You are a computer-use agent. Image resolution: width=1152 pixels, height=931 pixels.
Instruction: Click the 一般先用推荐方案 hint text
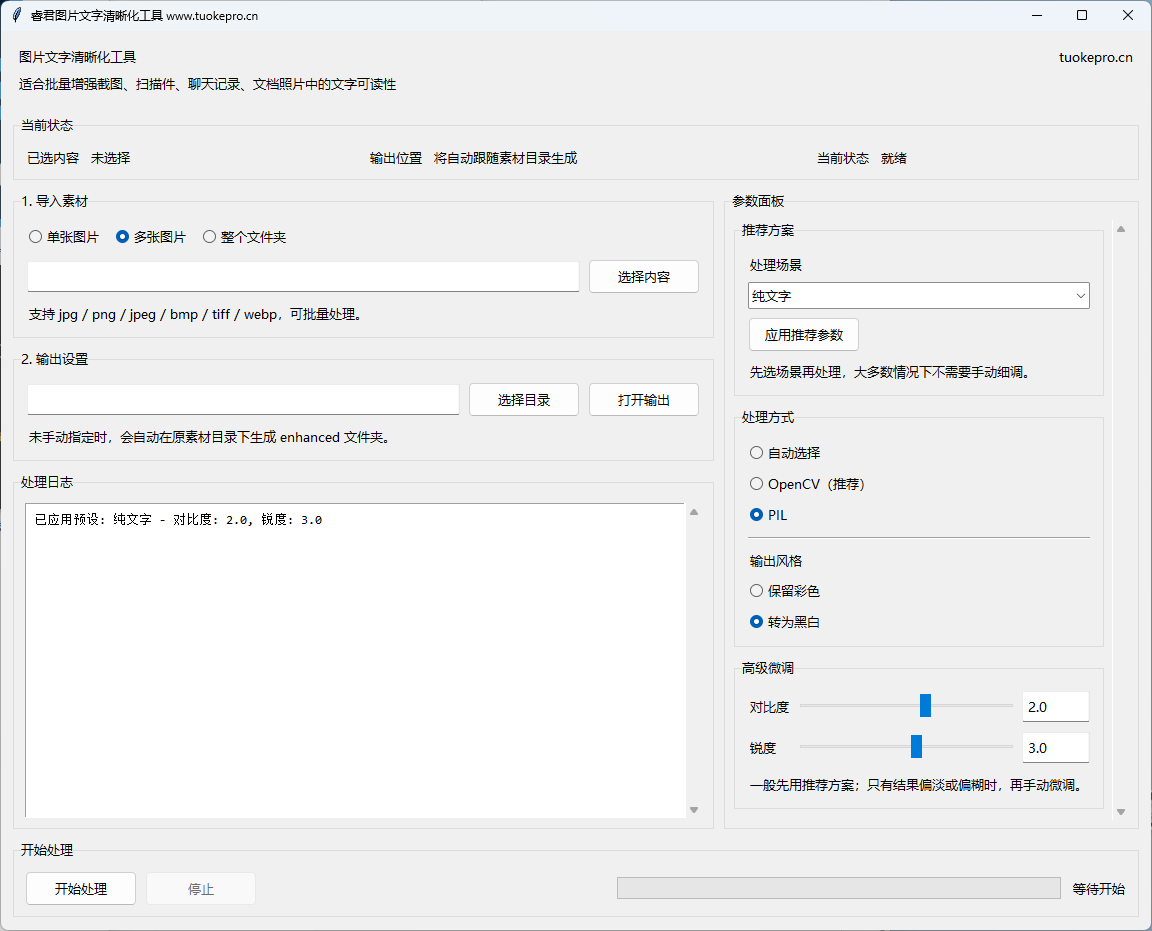(x=918, y=786)
